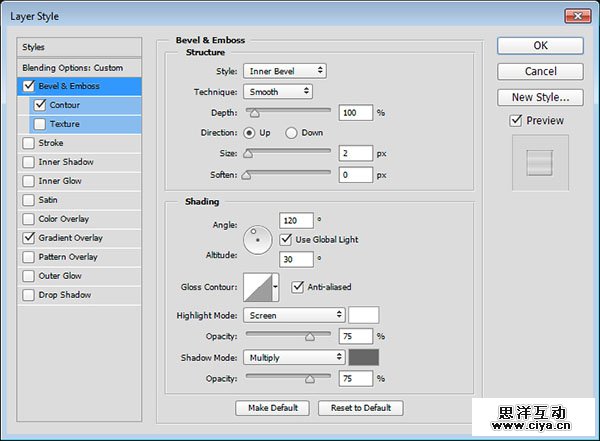600x441 pixels.
Task: Open the Gloss Contour picker arrow
Action: point(276,289)
